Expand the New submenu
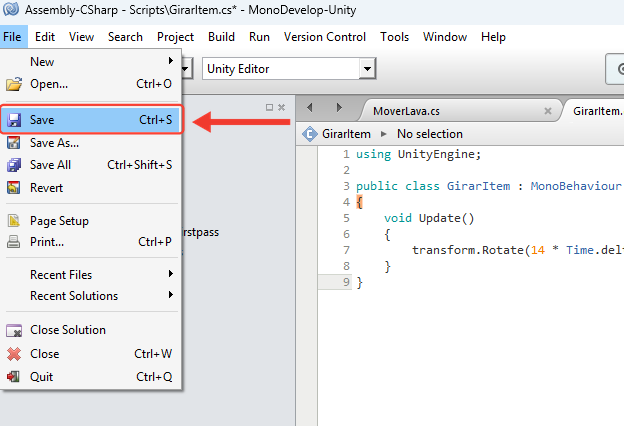This screenshot has width=624, height=426. click(x=170, y=61)
